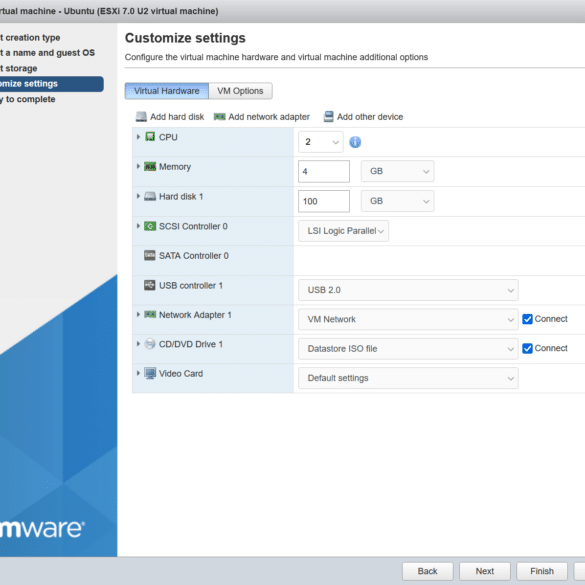Screen dimensions: 585x585
Task: Go to the creation type step
Action: pyautogui.click(x=30, y=38)
